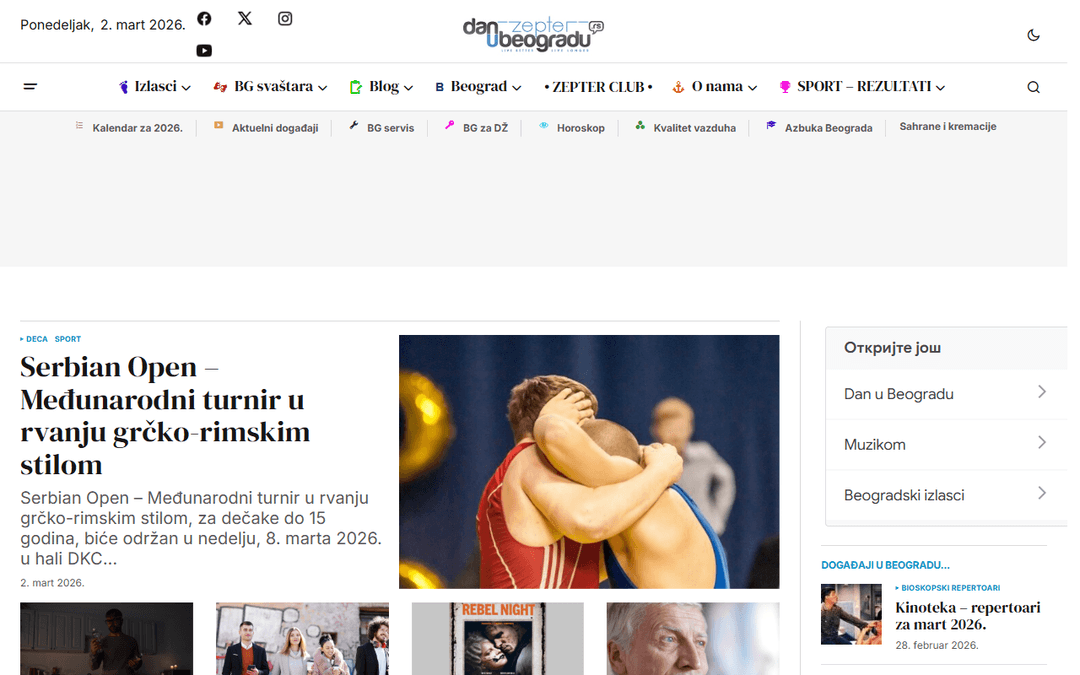Image resolution: width=1080 pixels, height=675 pixels.
Task: Click the list icon beside Kalendar za 2026.
Action: [79, 125]
